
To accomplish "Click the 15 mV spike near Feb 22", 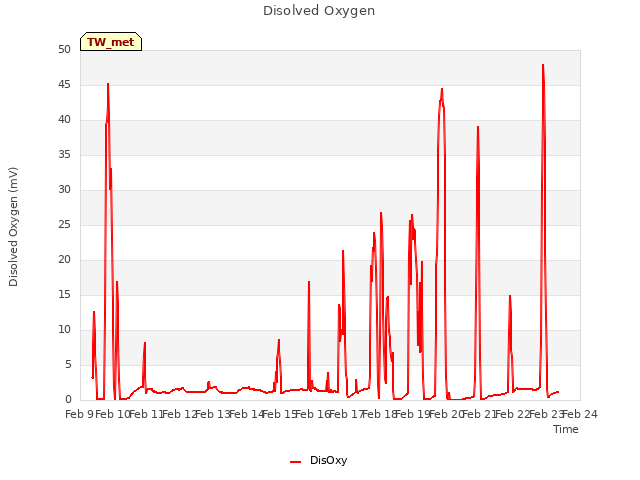I will (x=510, y=296).
